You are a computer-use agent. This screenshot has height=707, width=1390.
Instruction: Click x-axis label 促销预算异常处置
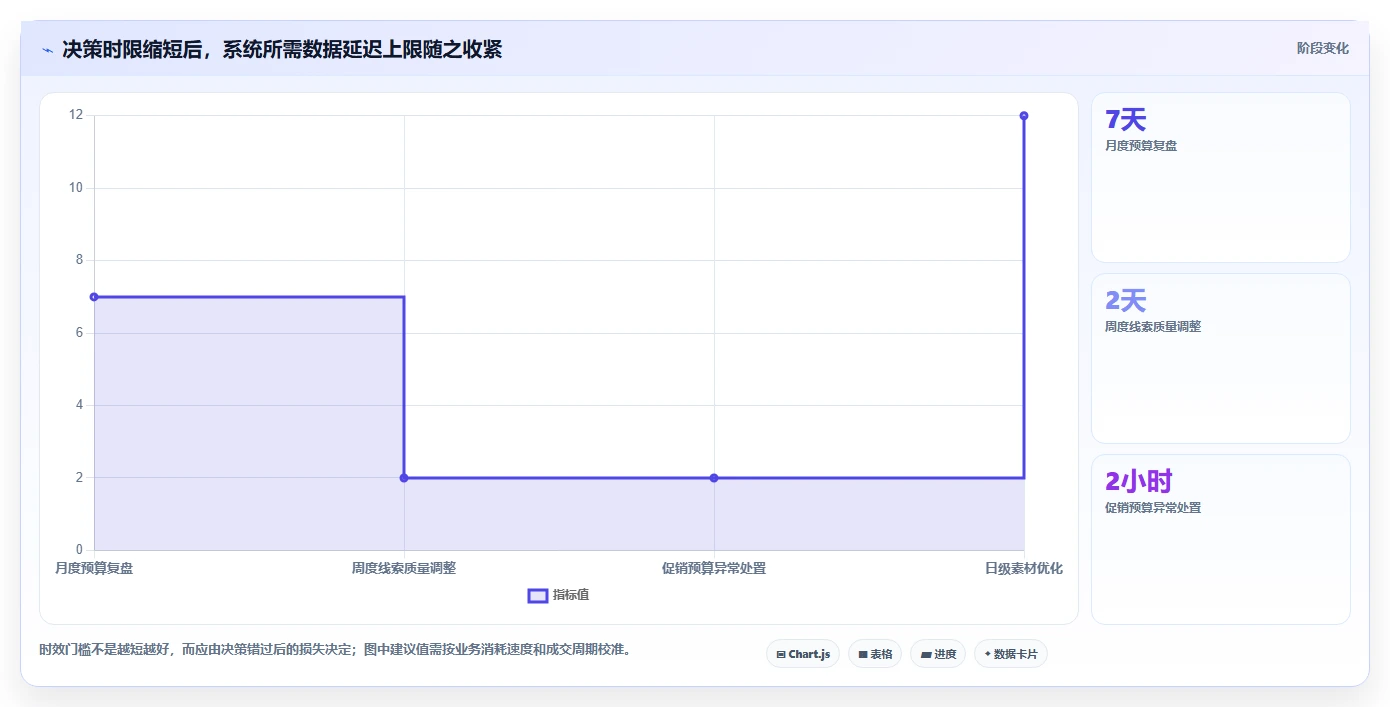714,568
